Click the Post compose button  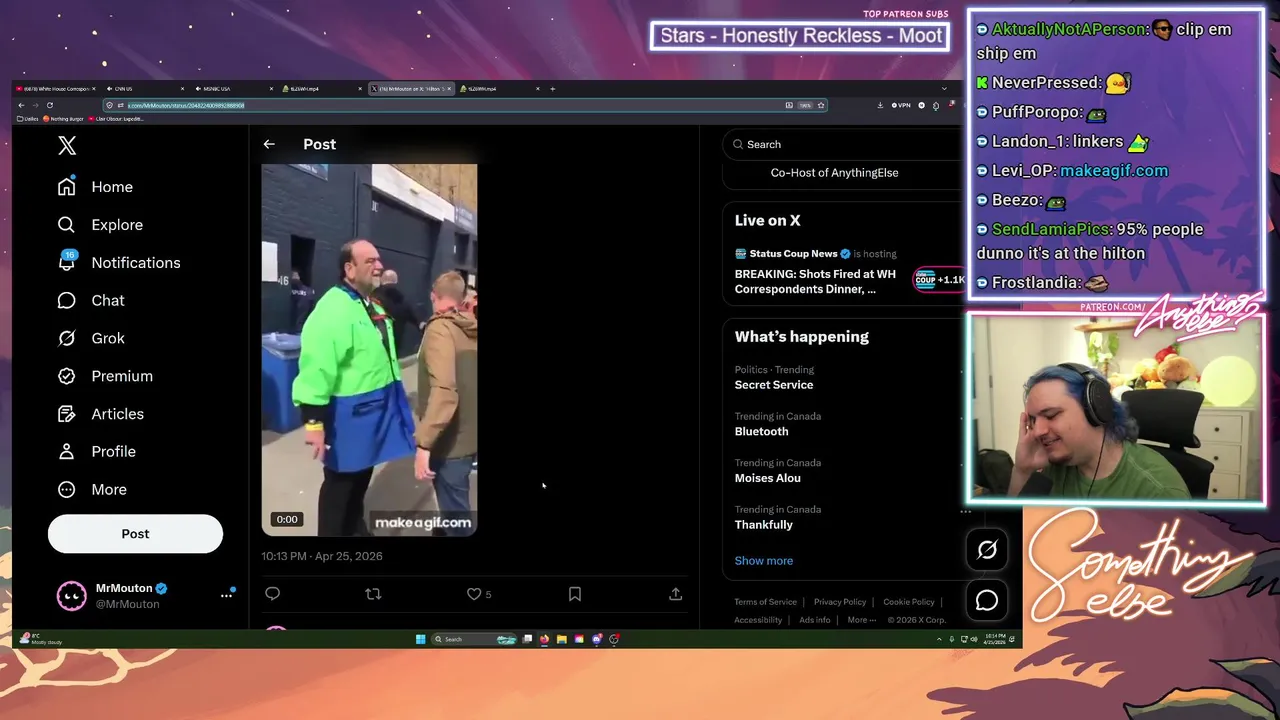(135, 534)
